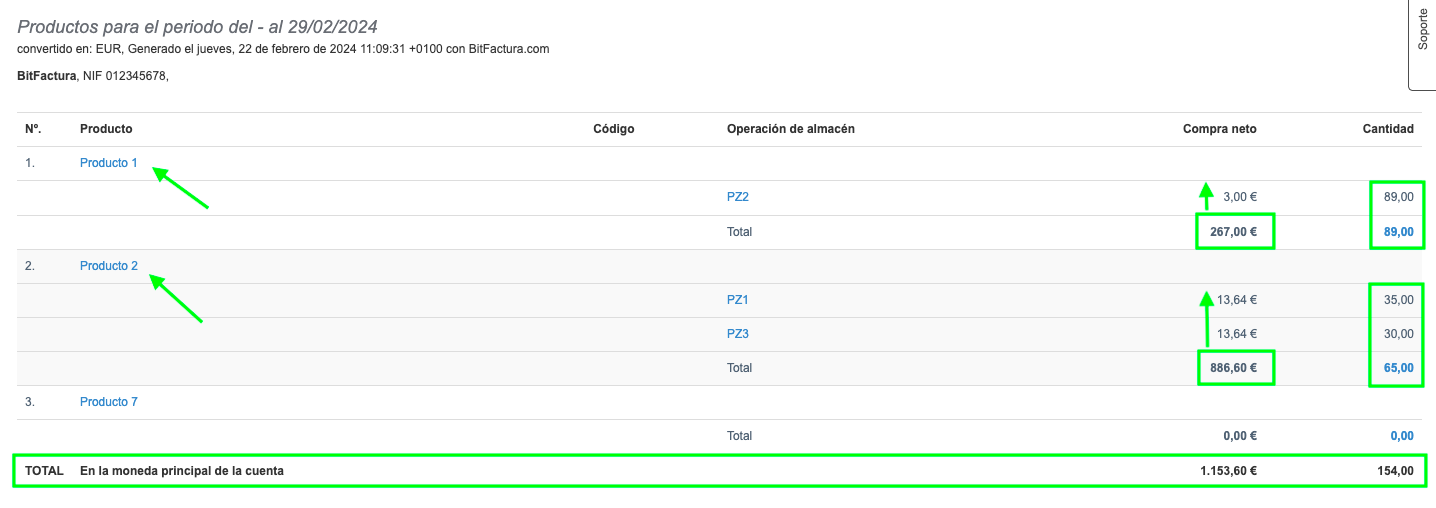The image size is (1436, 508).
Task: Click the Producto column header
Action: (x=106, y=129)
